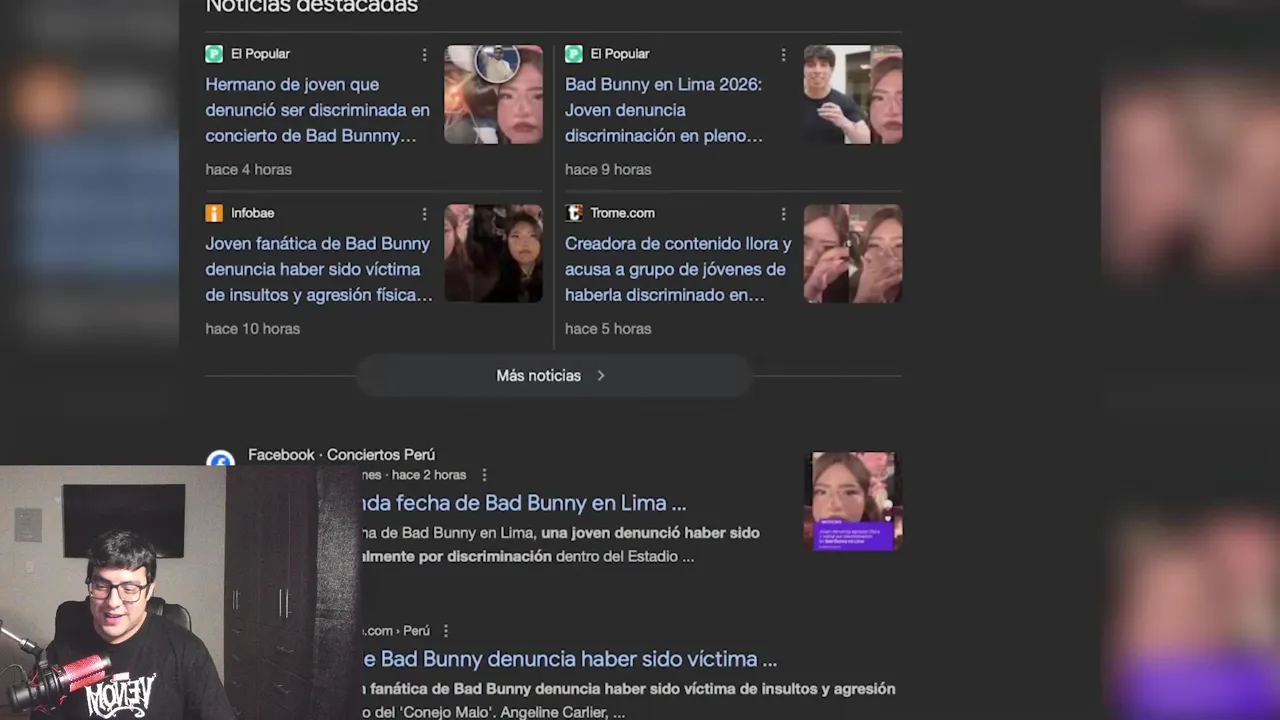Open El Popular article about Hermano de joven
The height and width of the screenshot is (720, 1280).
pyautogui.click(x=318, y=110)
